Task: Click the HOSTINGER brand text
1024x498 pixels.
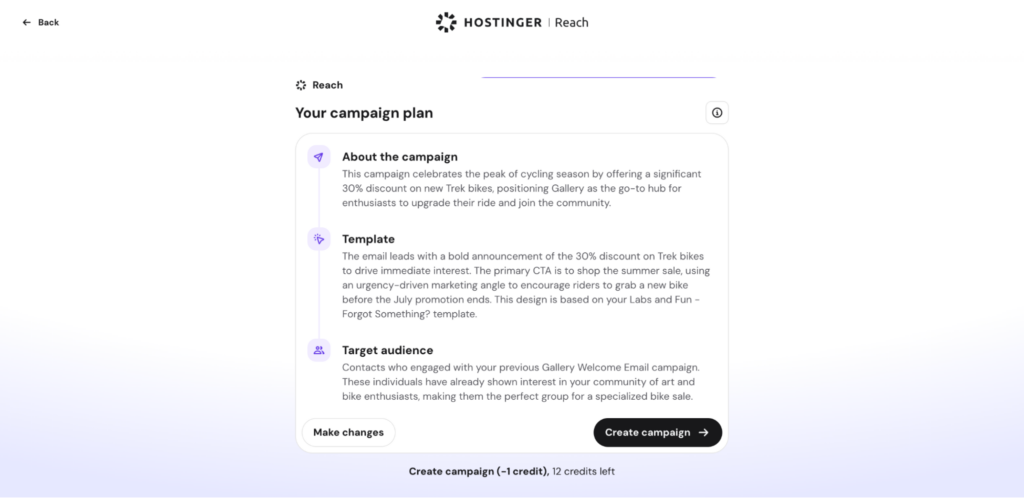Action: pyautogui.click(x=503, y=22)
